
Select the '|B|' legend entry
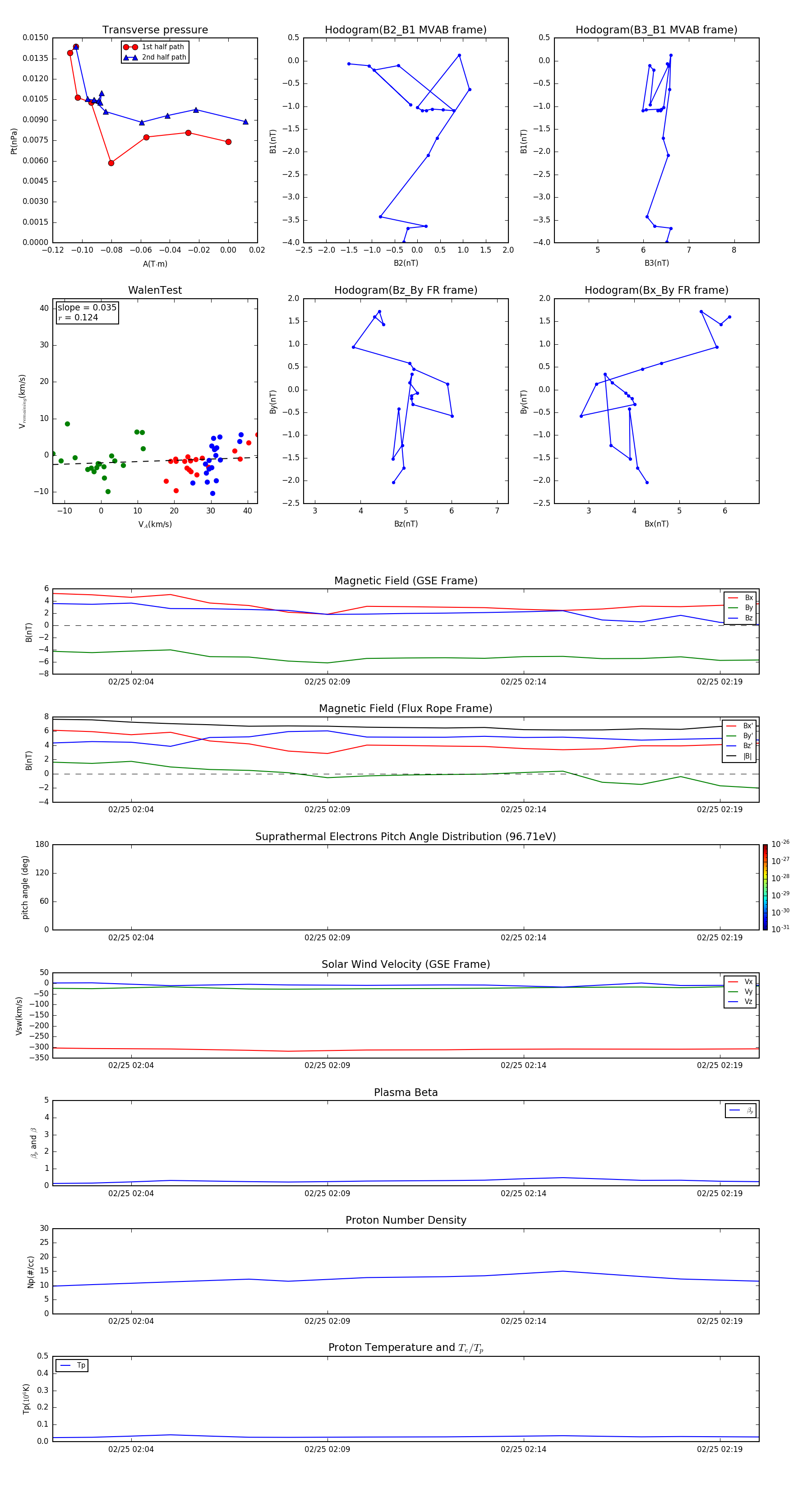(739, 756)
